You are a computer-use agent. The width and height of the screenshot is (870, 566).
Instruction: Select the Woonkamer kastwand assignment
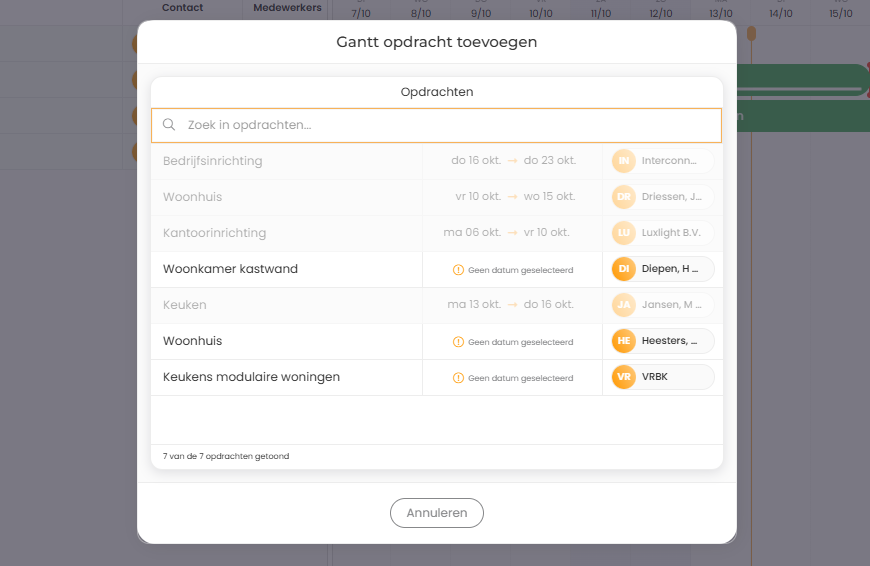coord(230,269)
